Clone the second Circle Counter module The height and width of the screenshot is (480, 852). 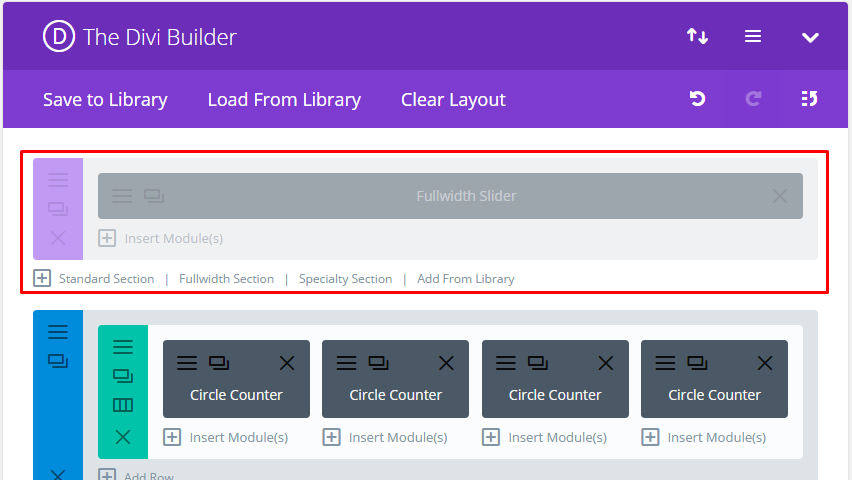[378, 363]
